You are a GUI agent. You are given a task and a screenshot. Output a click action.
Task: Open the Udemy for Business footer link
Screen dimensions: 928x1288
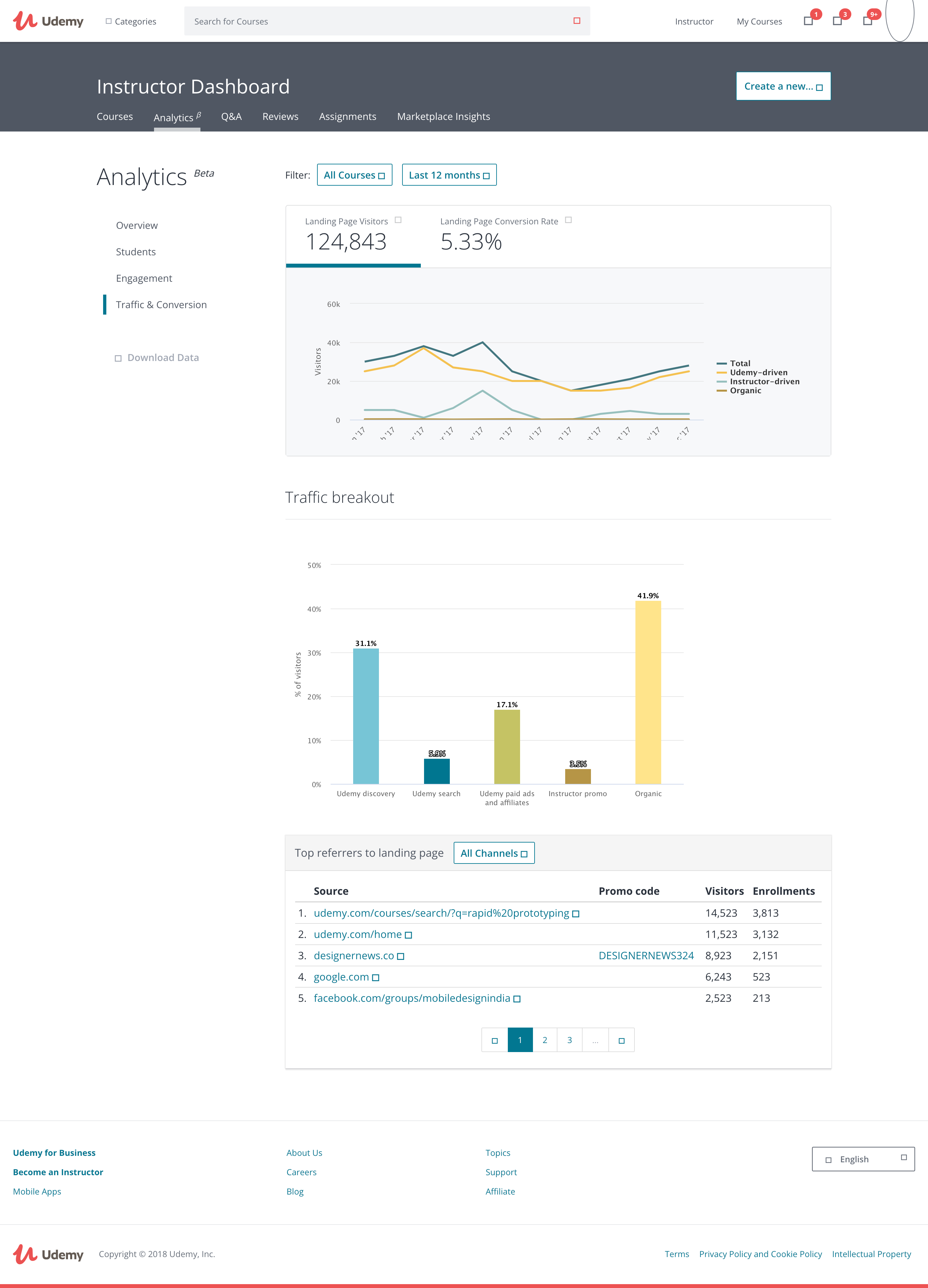click(x=54, y=1153)
